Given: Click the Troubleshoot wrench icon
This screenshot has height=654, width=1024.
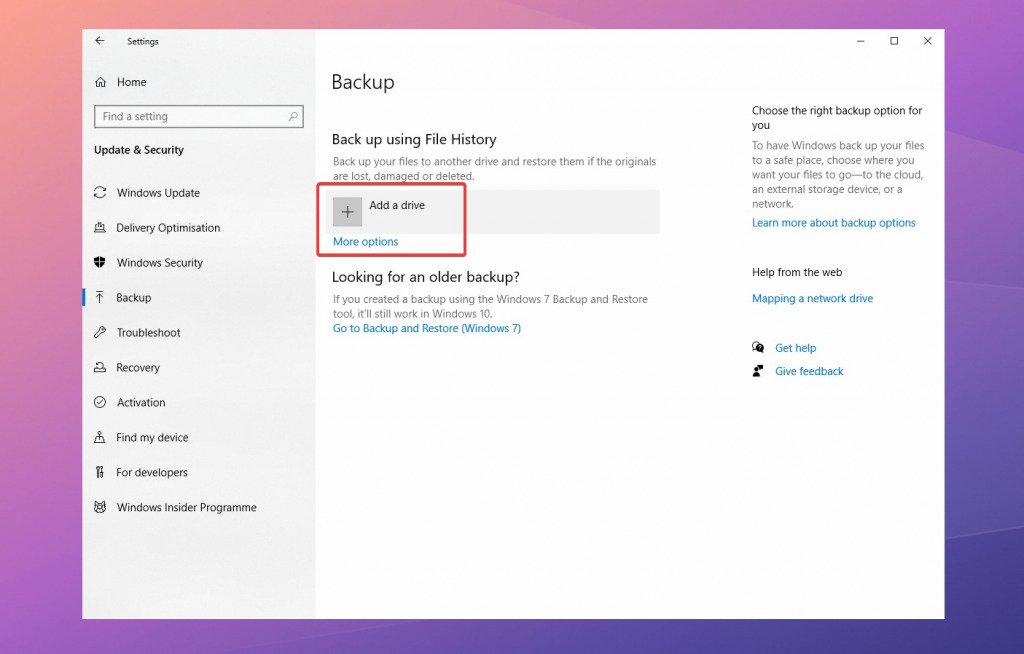Looking at the screenshot, I should point(101,332).
